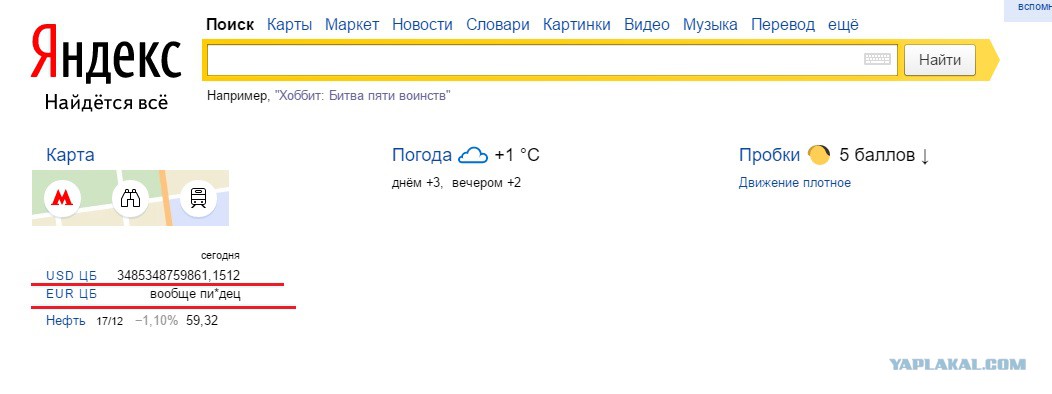
Task: Click the weather cloud icon
Action: coord(473,156)
